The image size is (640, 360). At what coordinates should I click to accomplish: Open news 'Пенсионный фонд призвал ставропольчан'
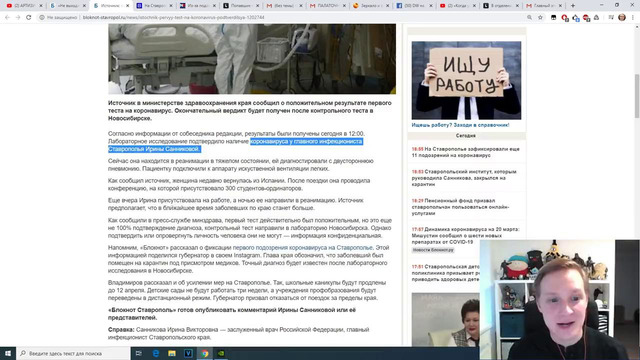[x=460, y=207]
